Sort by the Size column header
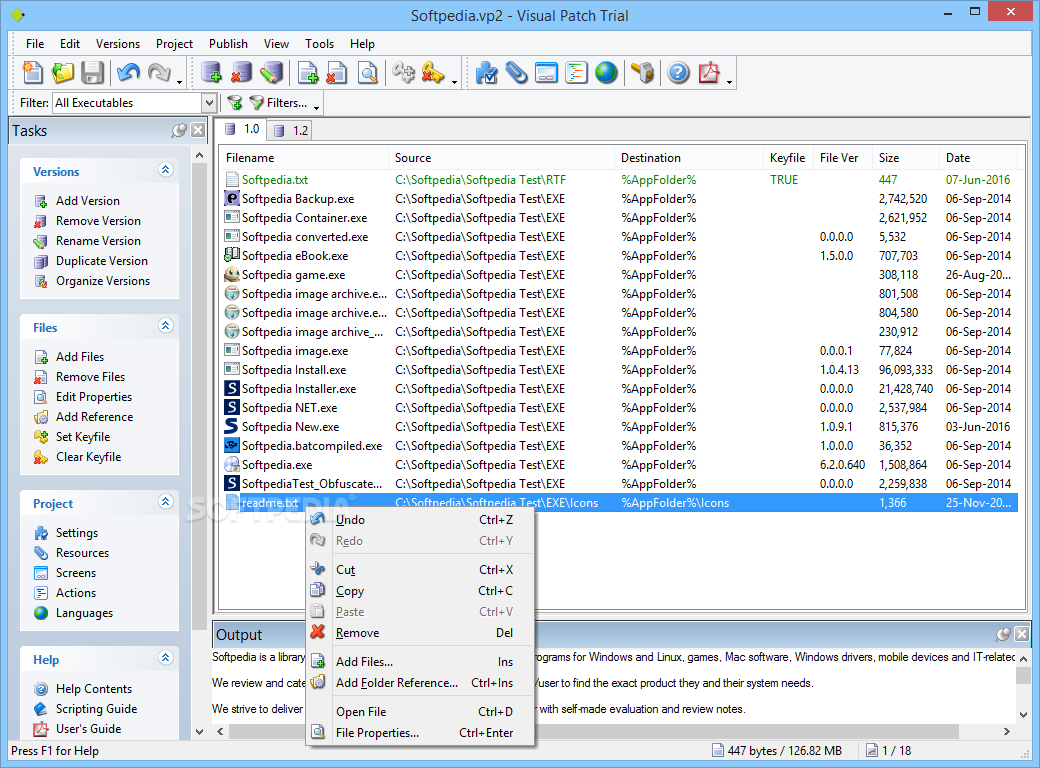The image size is (1040, 768). [905, 158]
